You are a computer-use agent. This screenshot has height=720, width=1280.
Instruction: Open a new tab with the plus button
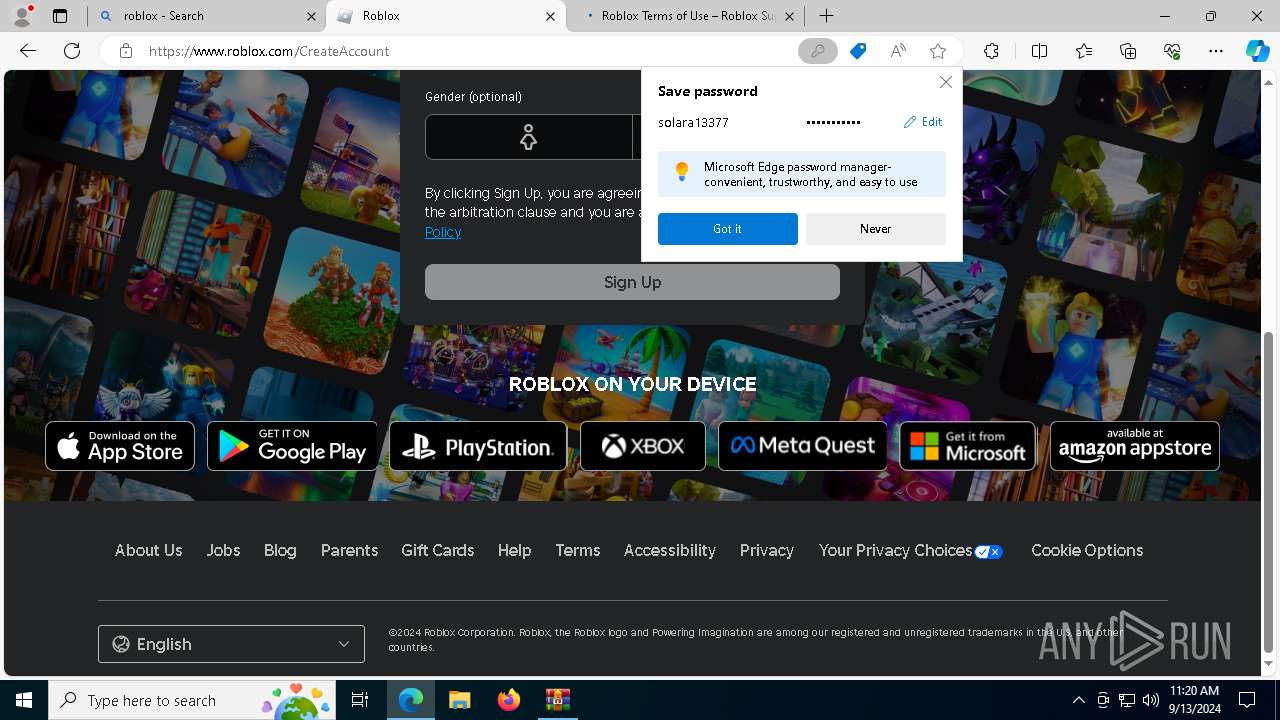pyautogui.click(x=826, y=15)
